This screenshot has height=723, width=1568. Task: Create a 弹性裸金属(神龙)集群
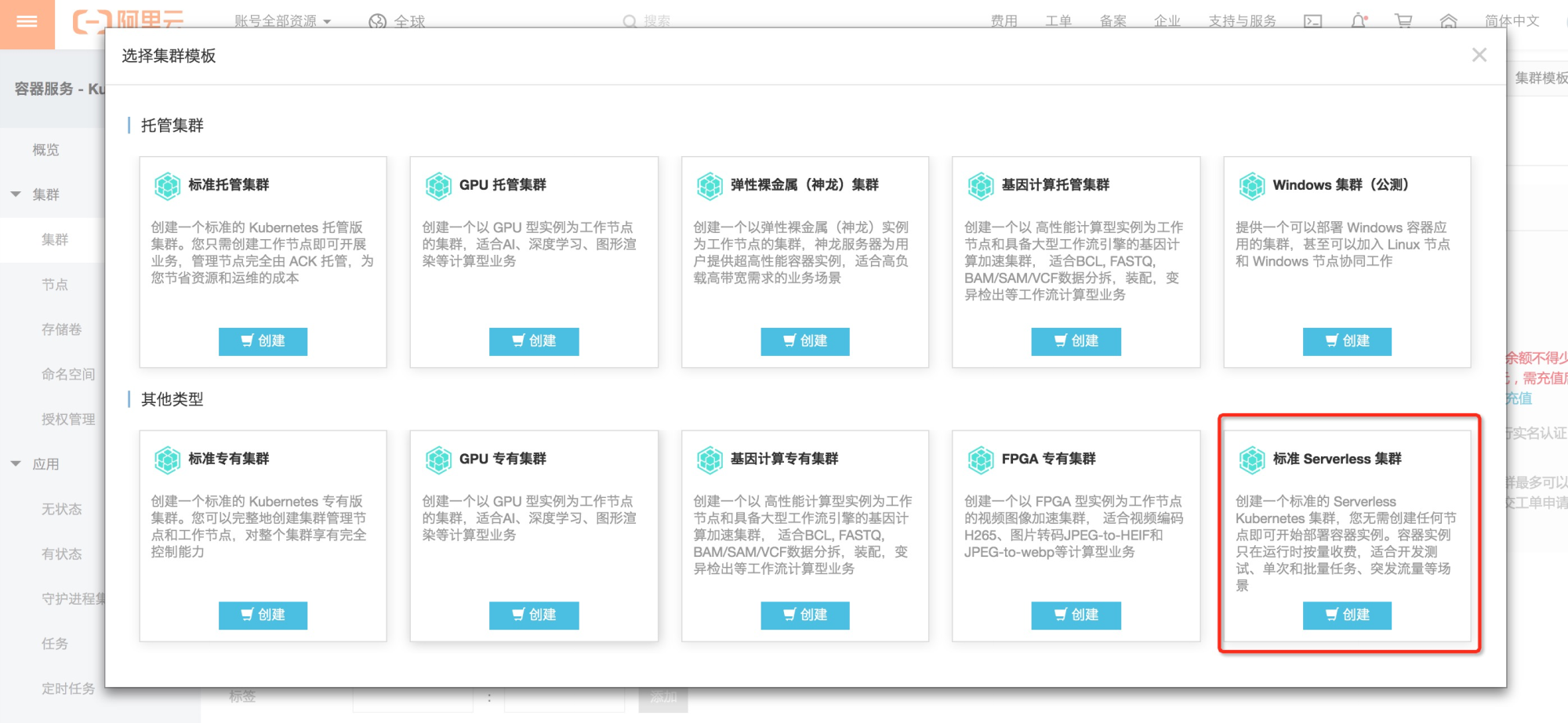coord(805,341)
